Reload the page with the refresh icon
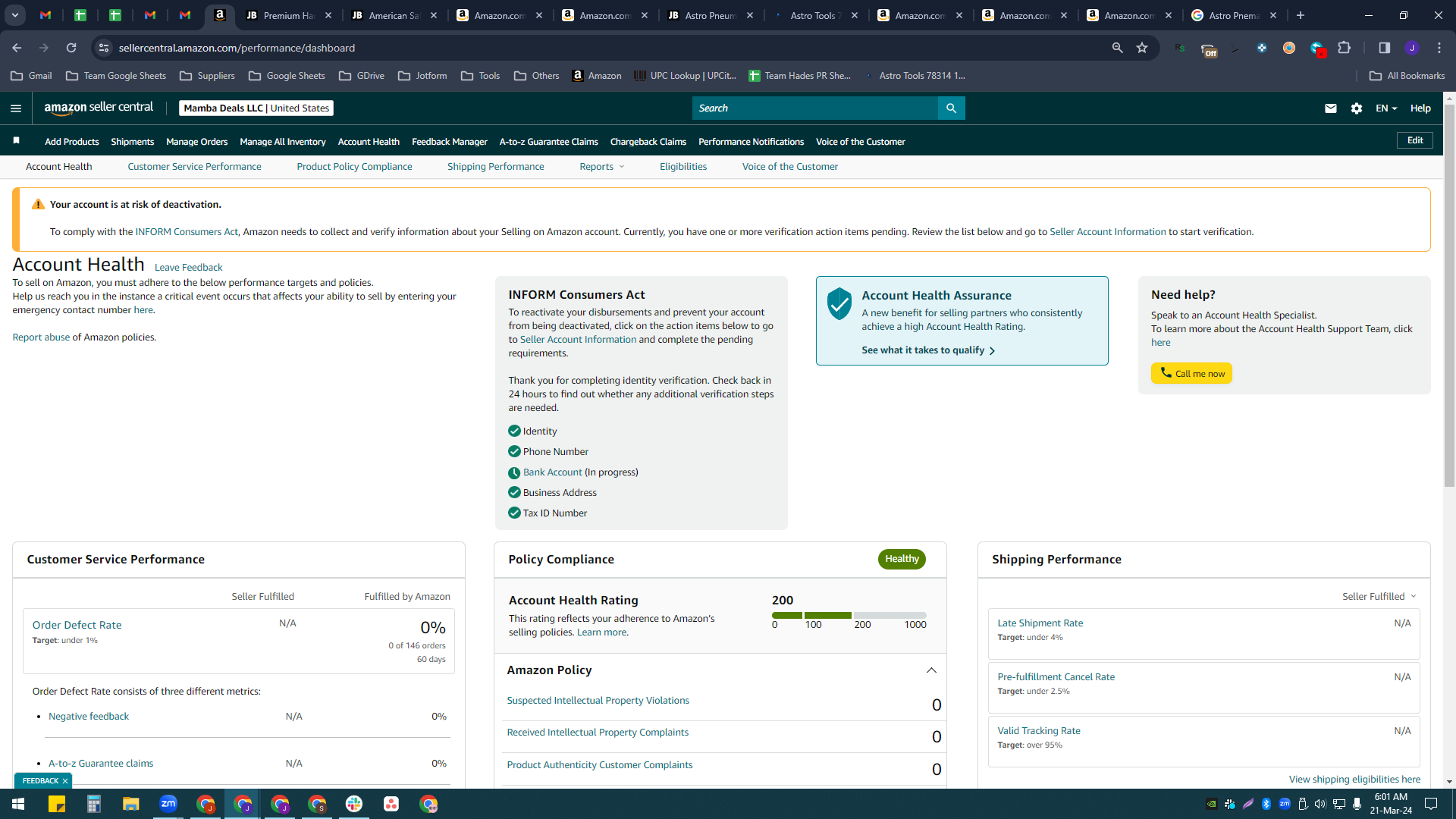This screenshot has width=1456, height=819. [71, 48]
